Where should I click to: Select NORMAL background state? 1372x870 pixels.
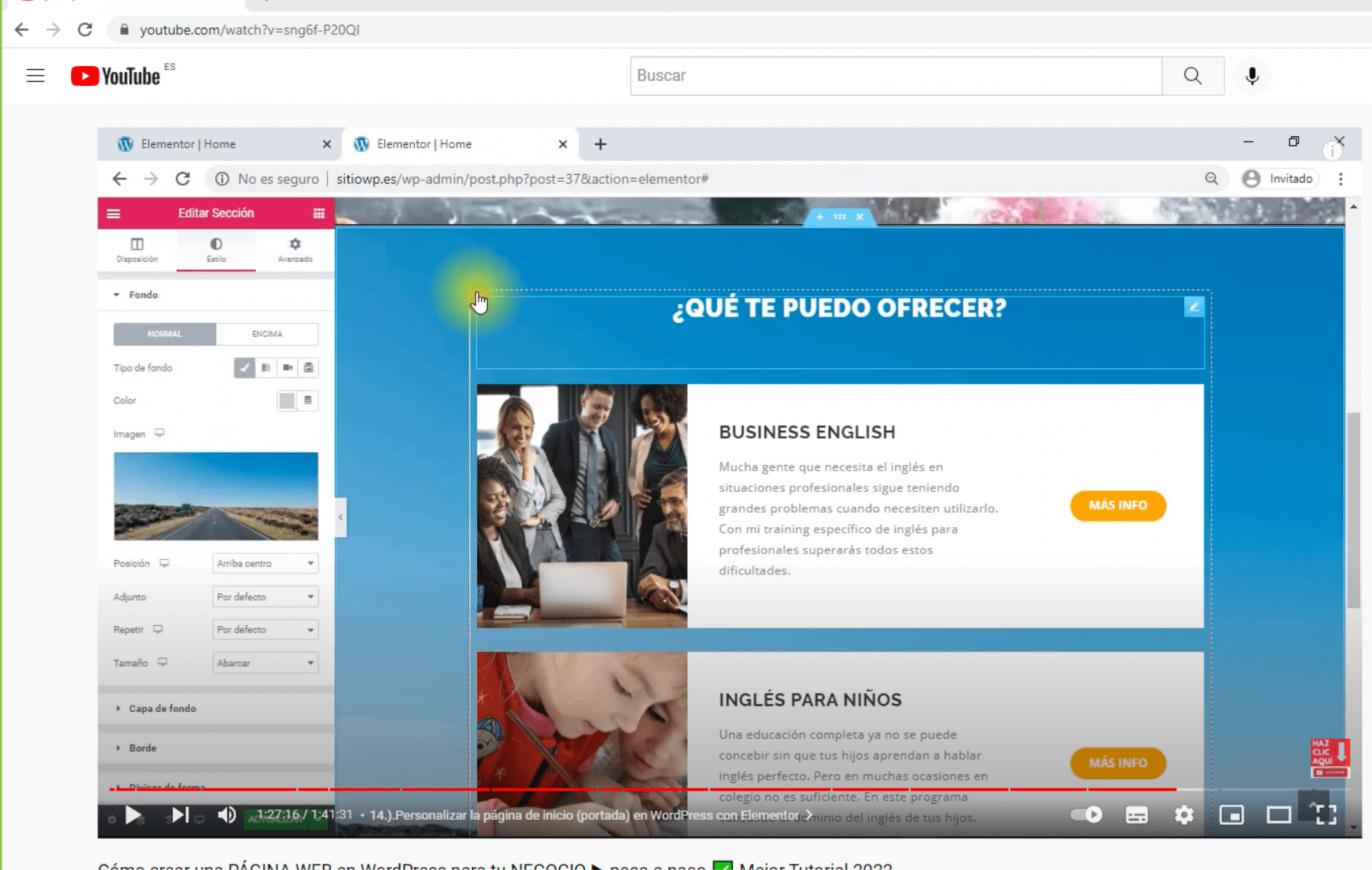[x=164, y=333]
